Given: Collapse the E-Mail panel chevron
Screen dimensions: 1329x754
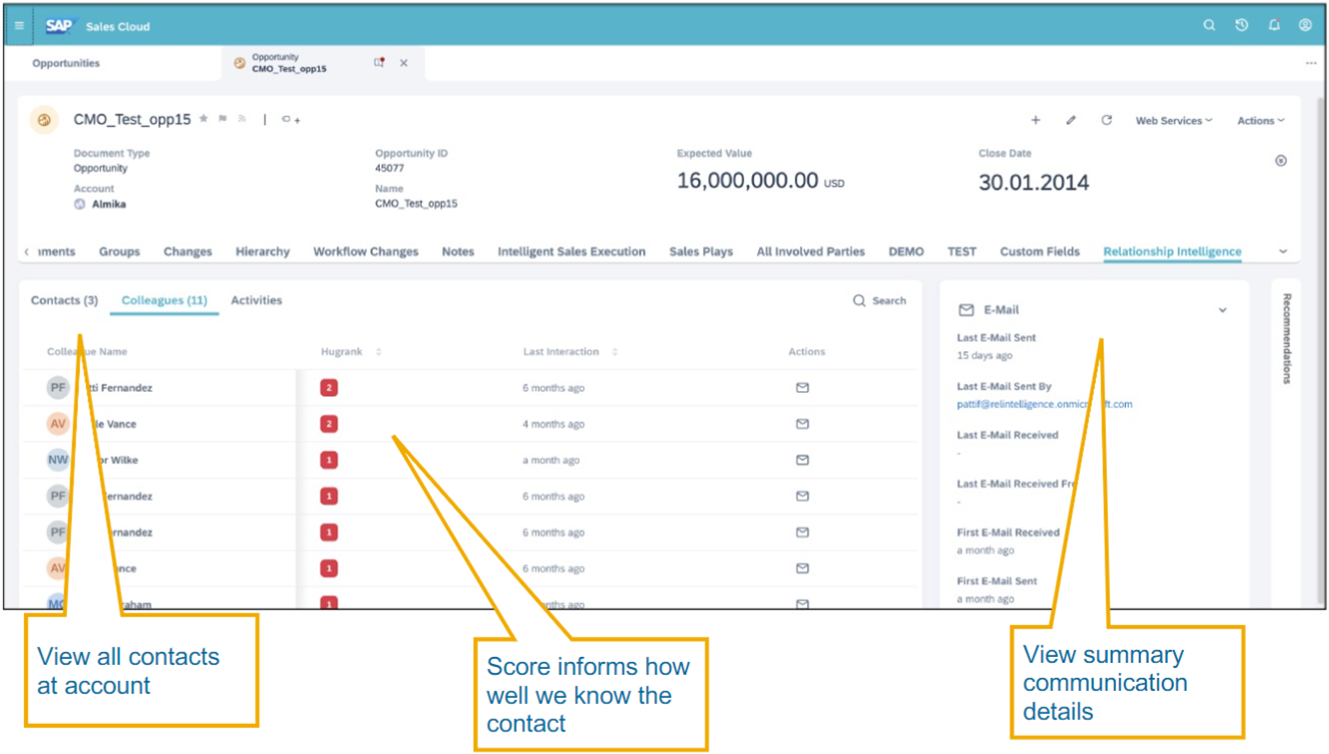Looking at the screenshot, I should pyautogui.click(x=1222, y=310).
